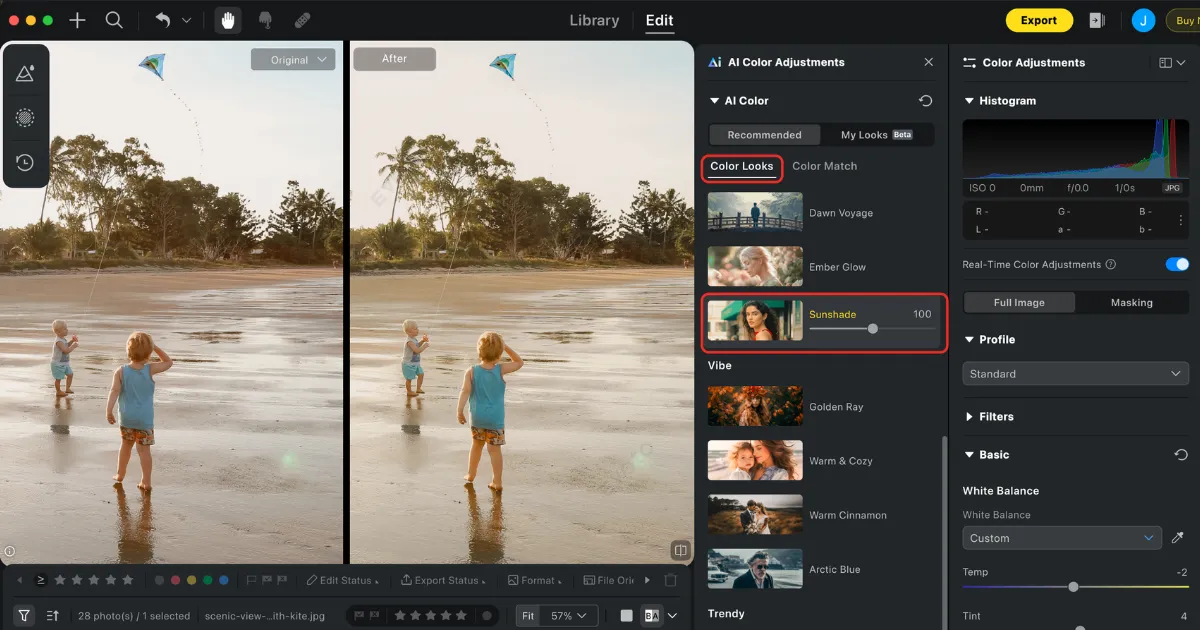Image resolution: width=1200 pixels, height=630 pixels.
Task: Switch to the Masking tab
Action: [1132, 303]
